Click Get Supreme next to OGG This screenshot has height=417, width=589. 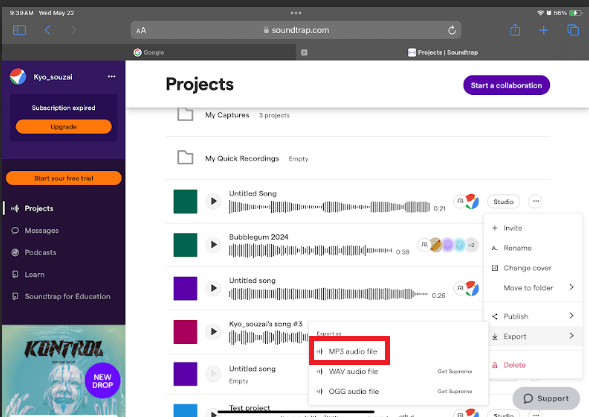(455, 391)
